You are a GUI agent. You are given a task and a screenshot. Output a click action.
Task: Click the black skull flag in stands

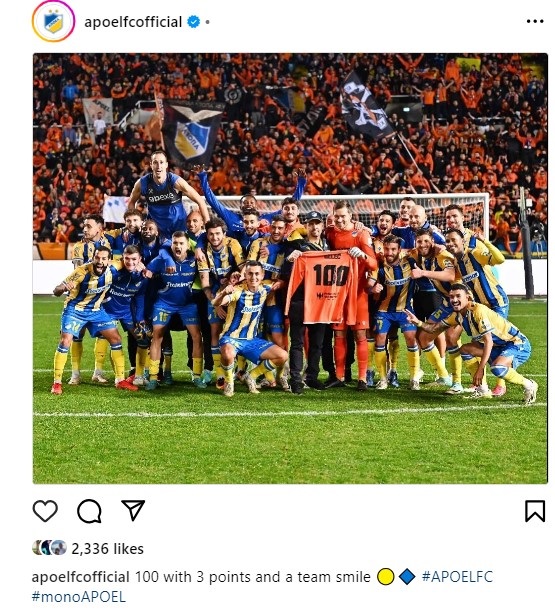pos(365,106)
